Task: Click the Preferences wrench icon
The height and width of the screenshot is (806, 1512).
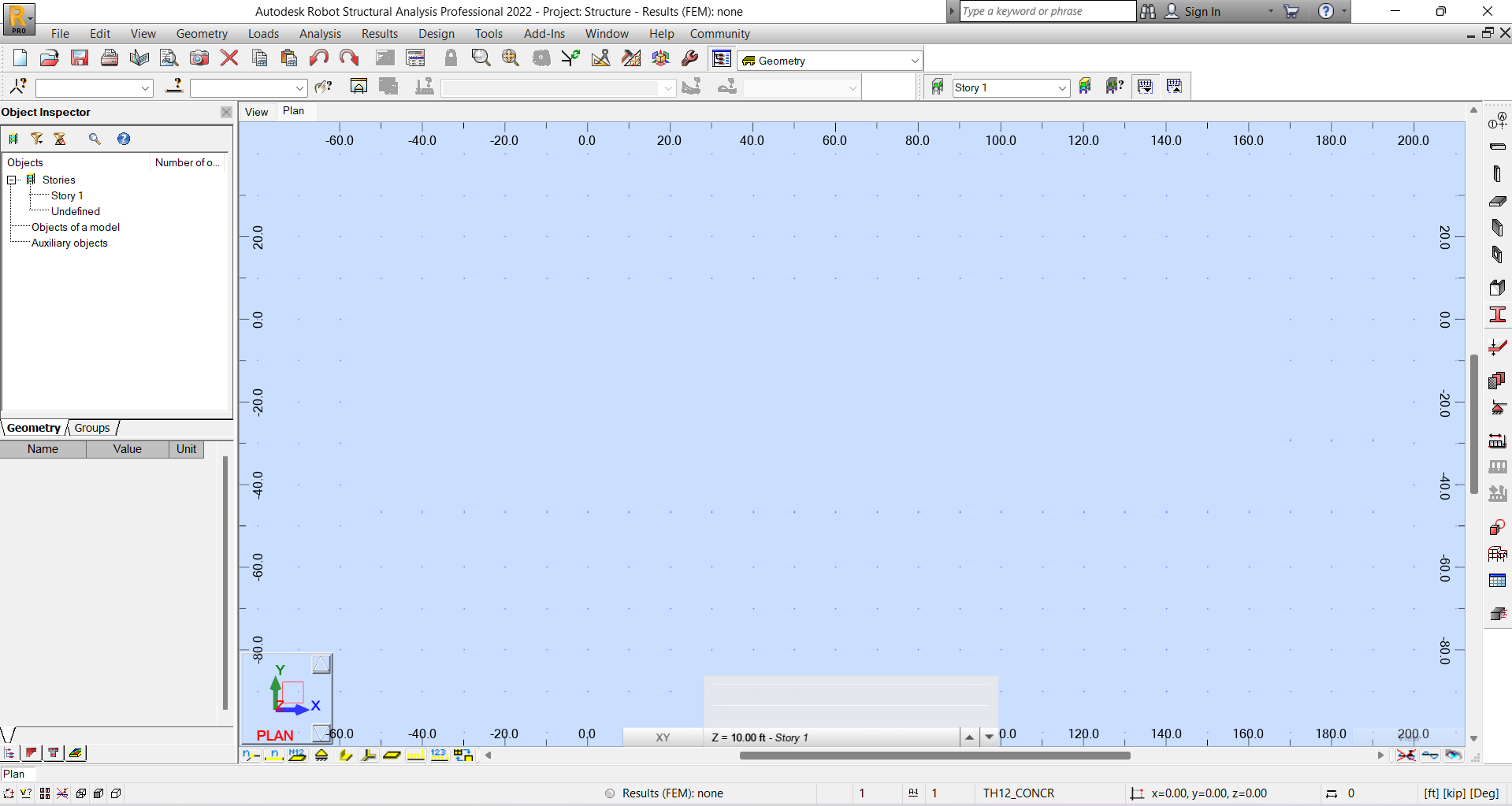Action: pyautogui.click(x=689, y=58)
